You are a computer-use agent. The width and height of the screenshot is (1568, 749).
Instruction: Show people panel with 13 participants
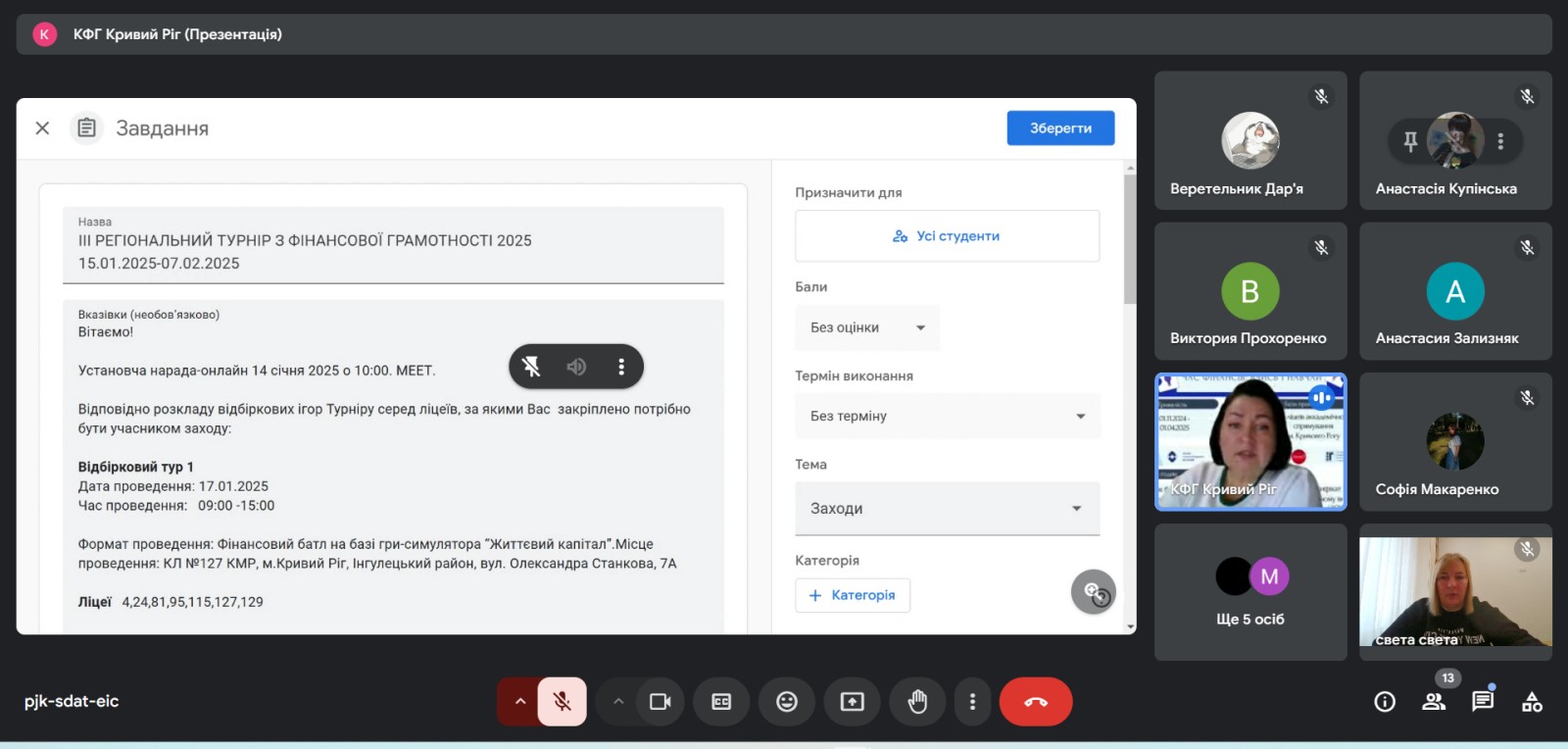click(1434, 702)
